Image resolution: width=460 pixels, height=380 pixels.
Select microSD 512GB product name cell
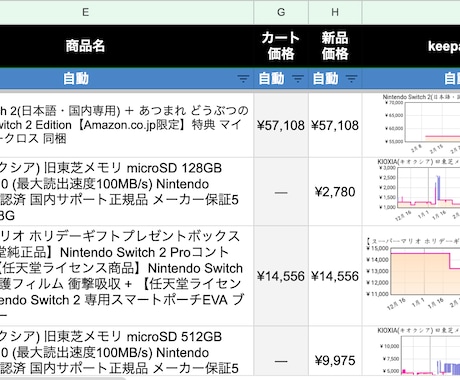tap(126, 352)
